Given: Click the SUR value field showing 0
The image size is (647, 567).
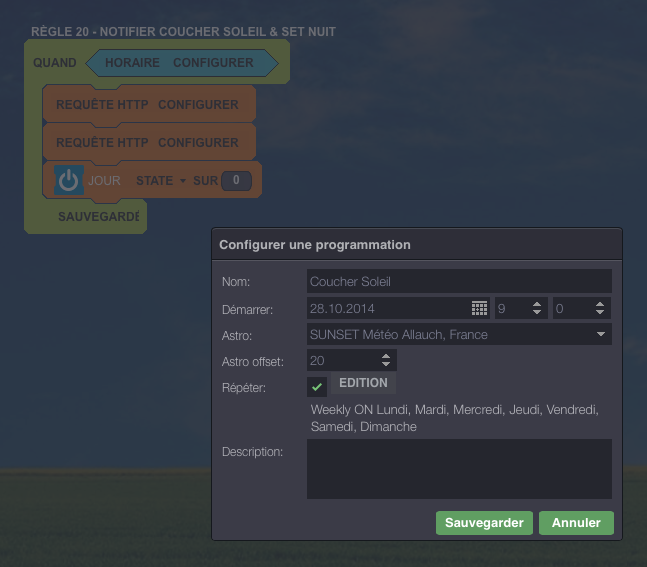Looking at the screenshot, I should pyautogui.click(x=235, y=181).
